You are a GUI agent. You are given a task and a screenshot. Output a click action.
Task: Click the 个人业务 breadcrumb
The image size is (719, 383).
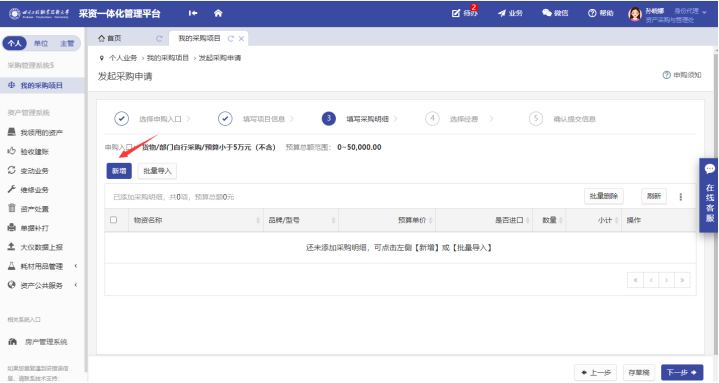123,58
